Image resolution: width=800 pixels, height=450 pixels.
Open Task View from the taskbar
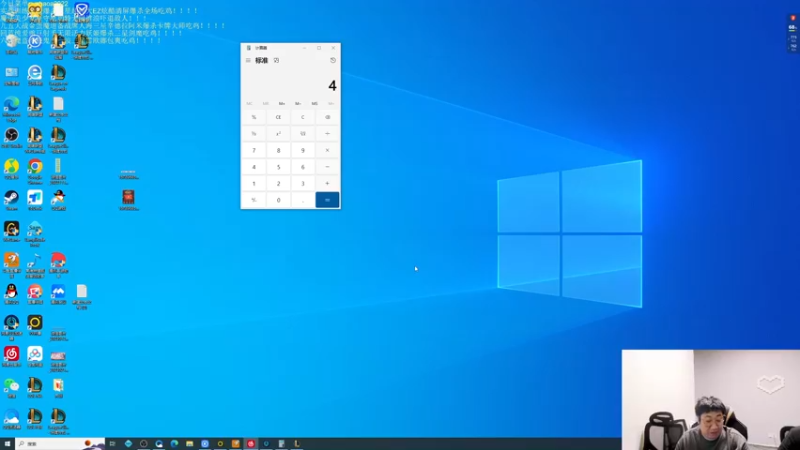click(x=113, y=444)
